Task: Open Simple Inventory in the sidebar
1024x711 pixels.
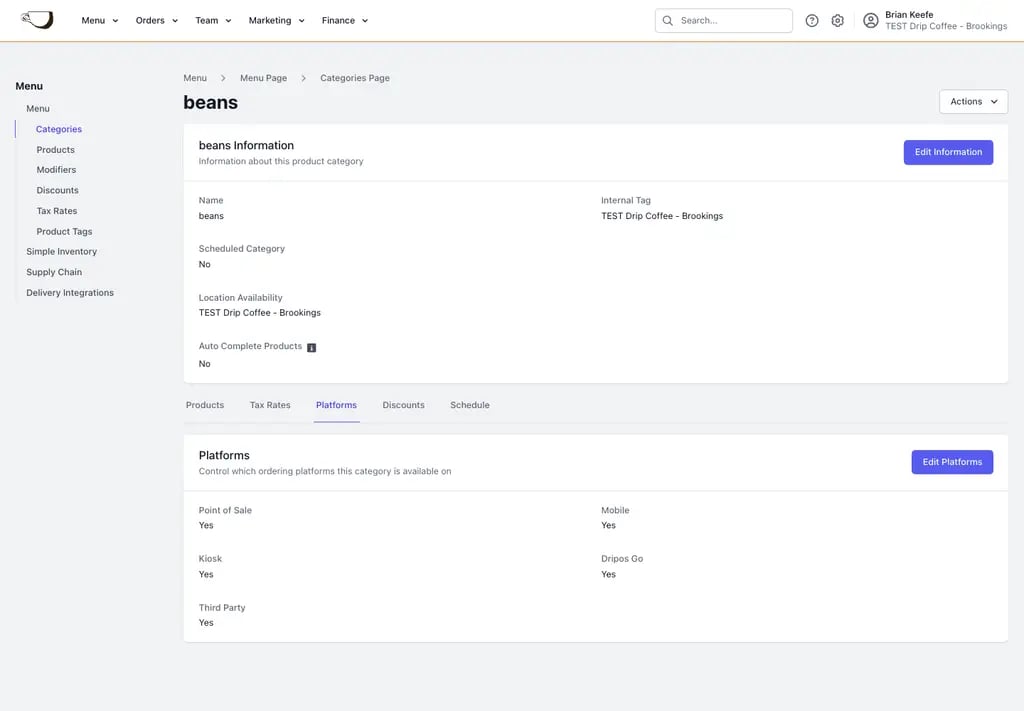Action: 61,251
